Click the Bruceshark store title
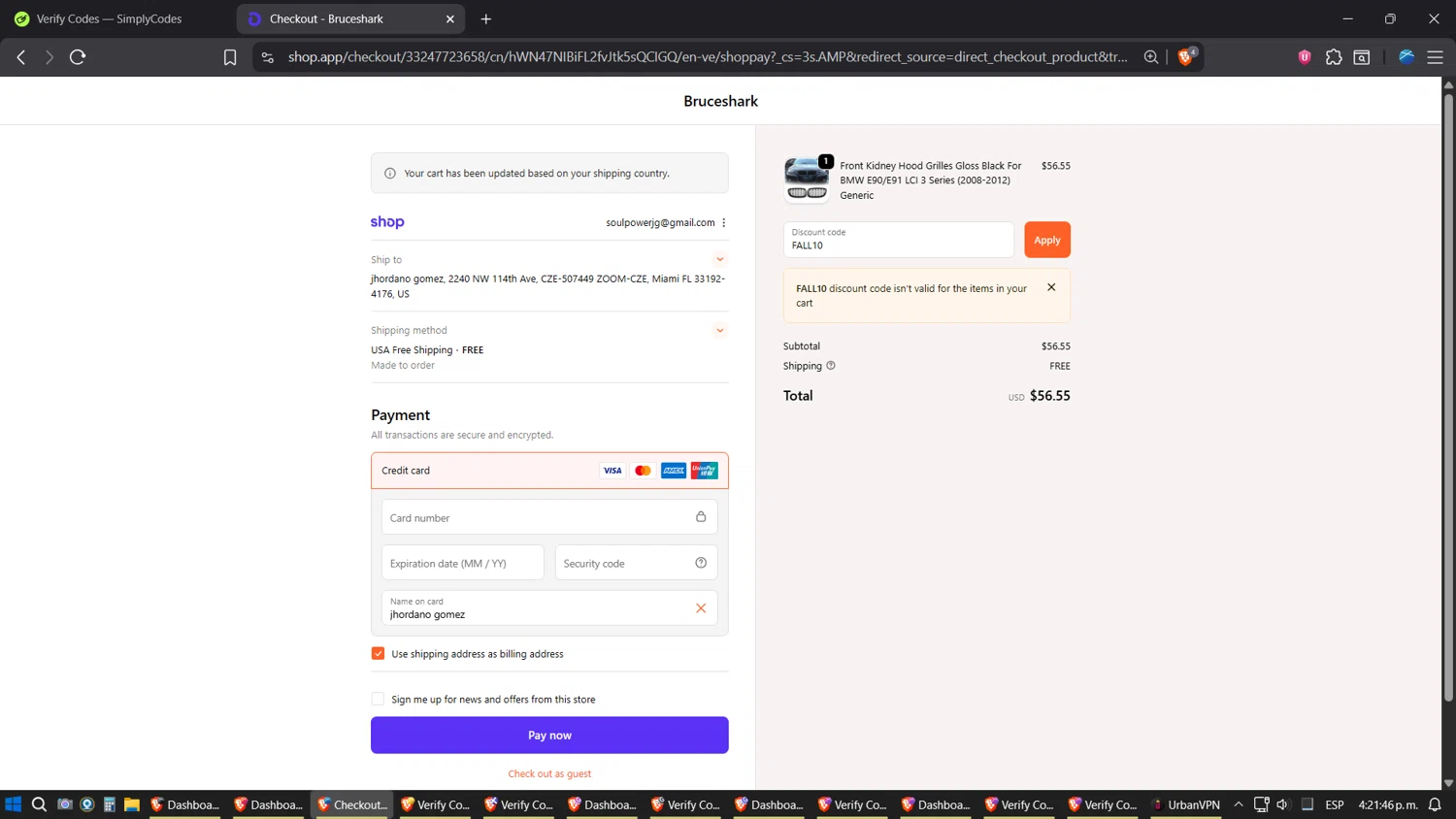Screen dimensions: 1456x819 (720, 101)
